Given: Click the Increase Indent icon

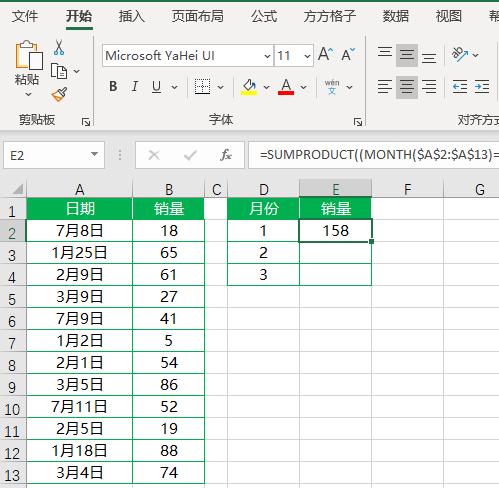Looking at the screenshot, I should point(482,87).
